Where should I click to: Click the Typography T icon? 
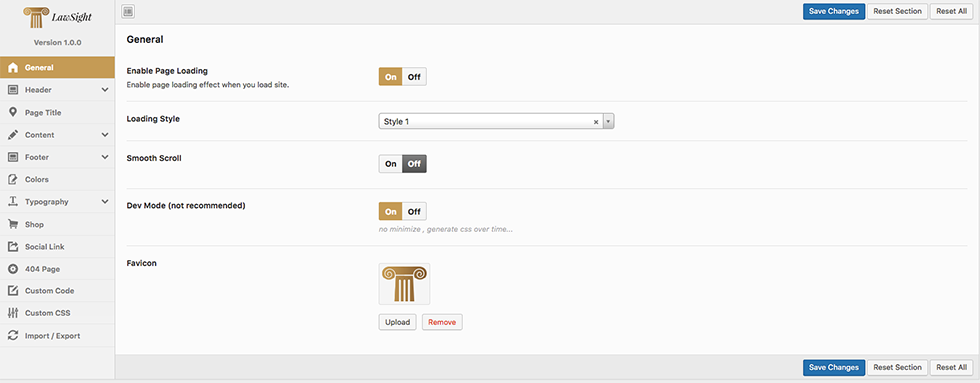12,202
